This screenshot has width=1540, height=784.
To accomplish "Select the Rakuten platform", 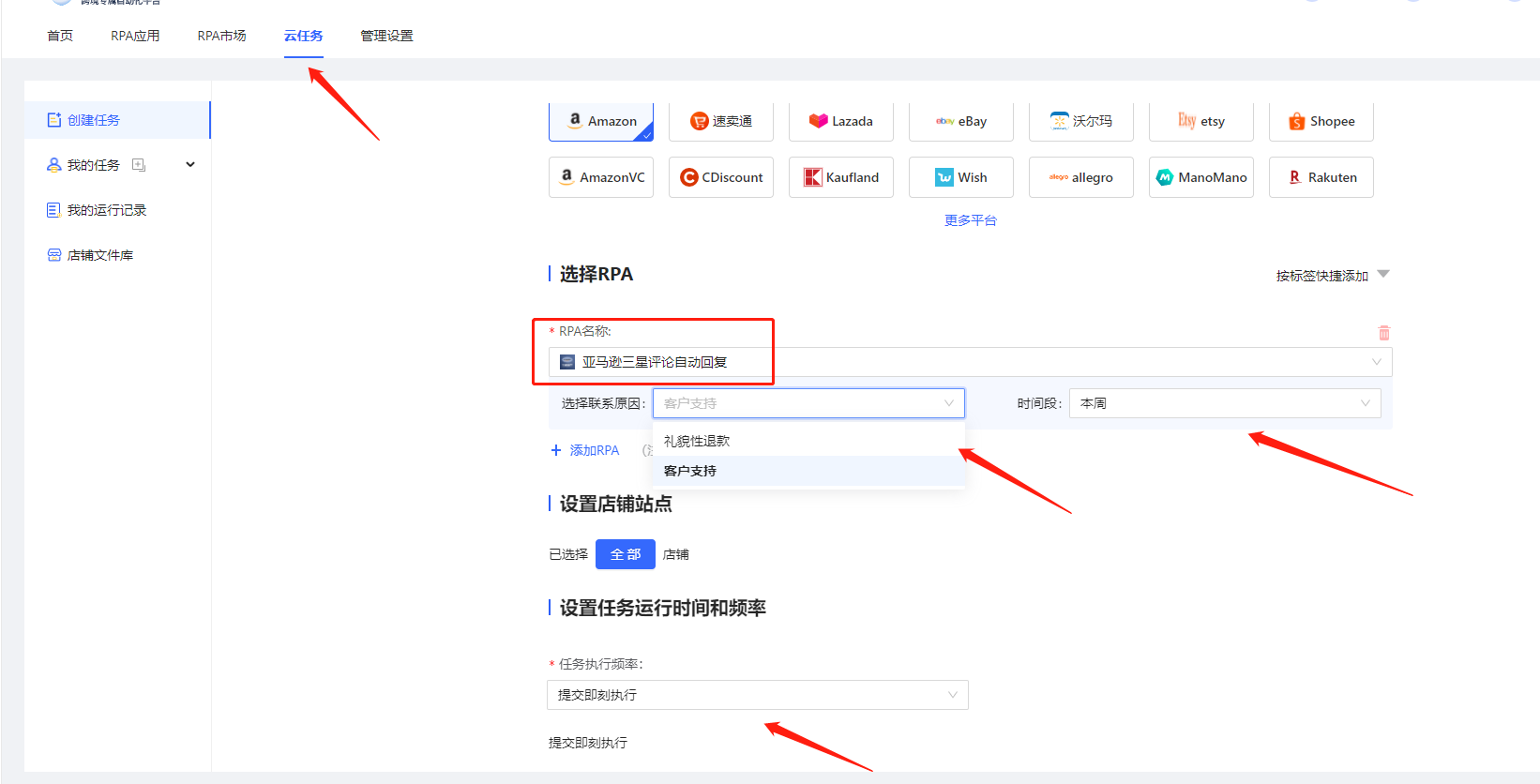I will point(1321,177).
